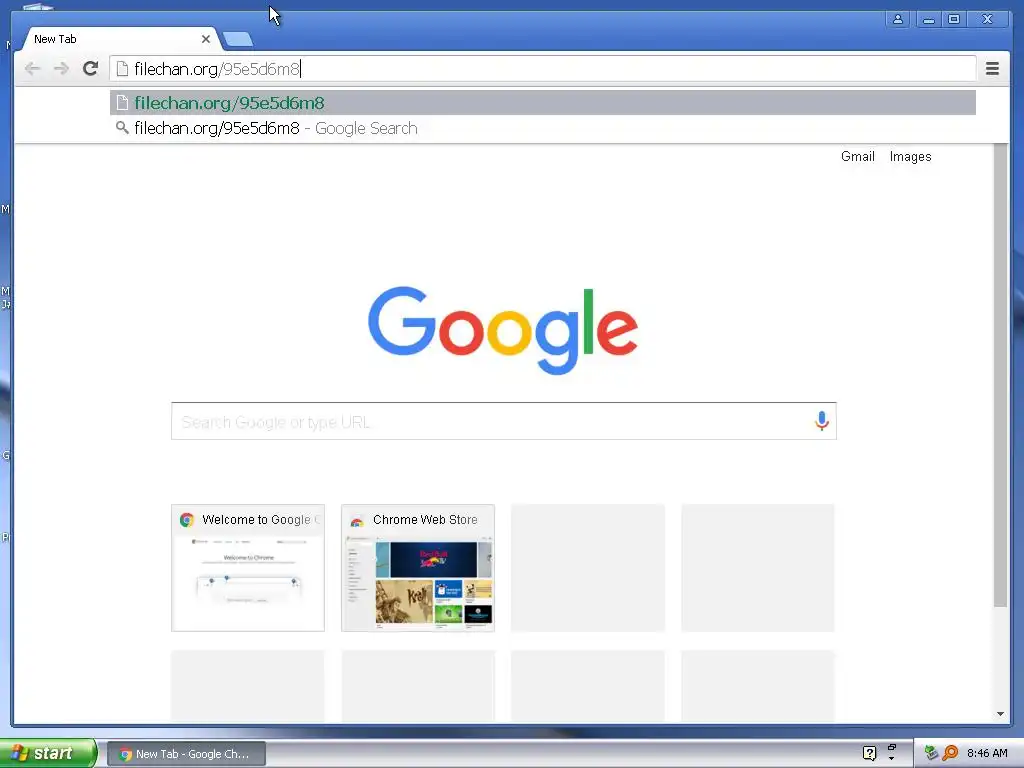This screenshot has height=768, width=1024.
Task: Click the help question mark tray icon
Action: pyautogui.click(x=869, y=753)
